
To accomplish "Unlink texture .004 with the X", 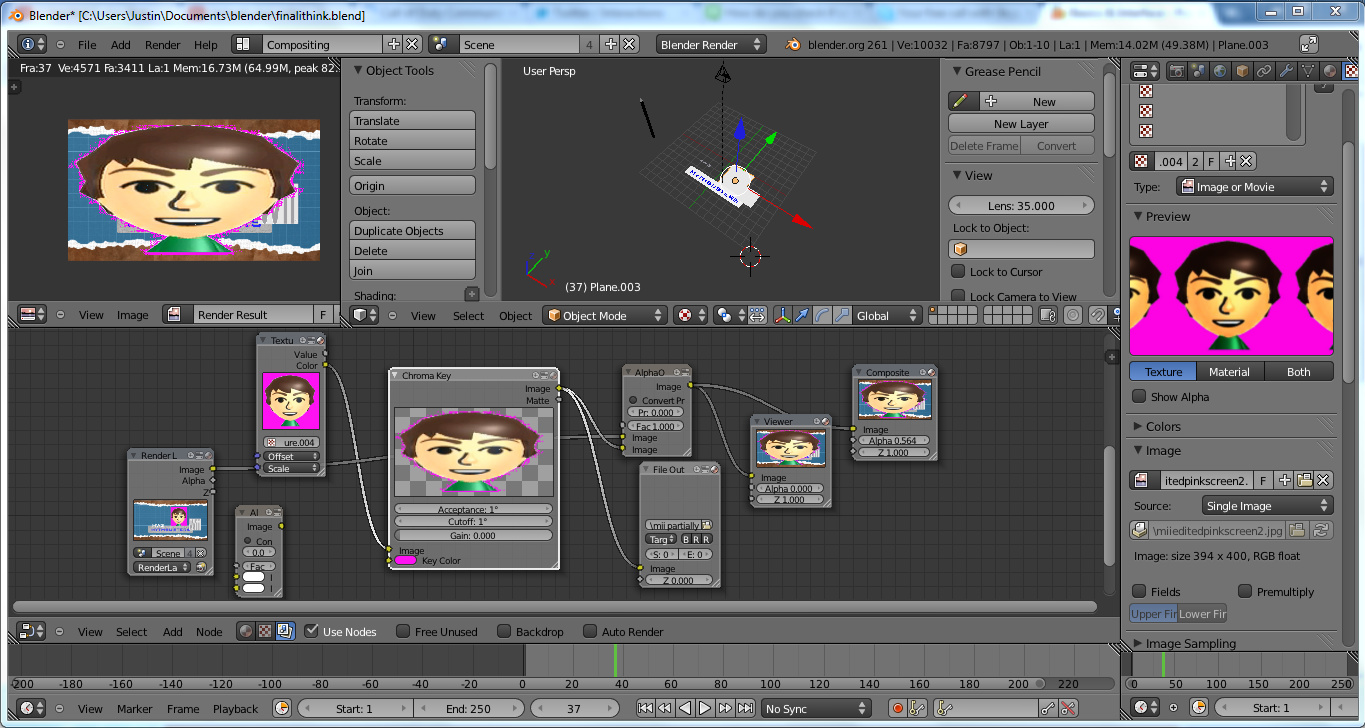I will [1247, 161].
